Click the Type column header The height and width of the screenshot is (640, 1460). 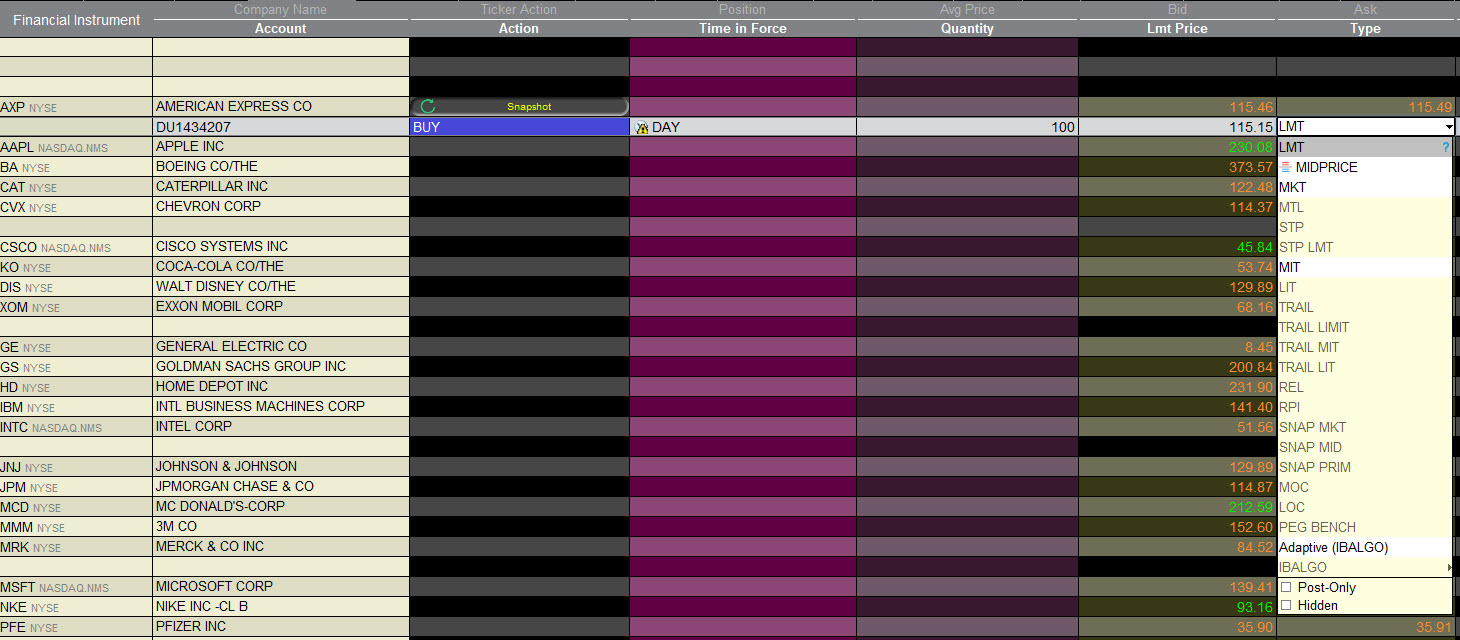(1365, 28)
